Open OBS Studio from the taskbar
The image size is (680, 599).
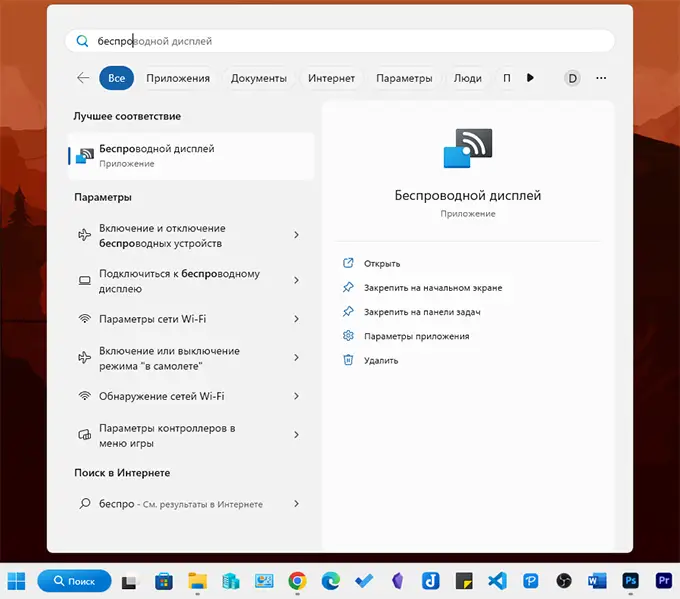tap(564, 581)
